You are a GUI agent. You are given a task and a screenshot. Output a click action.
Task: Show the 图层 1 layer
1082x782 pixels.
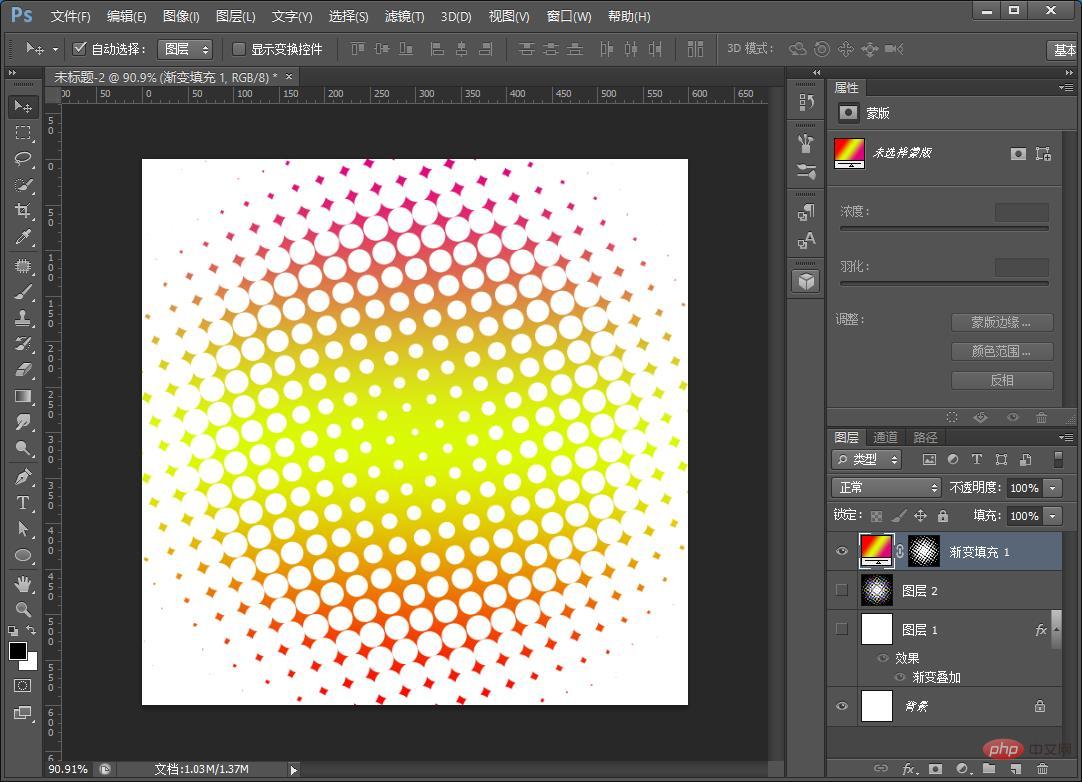click(842, 629)
